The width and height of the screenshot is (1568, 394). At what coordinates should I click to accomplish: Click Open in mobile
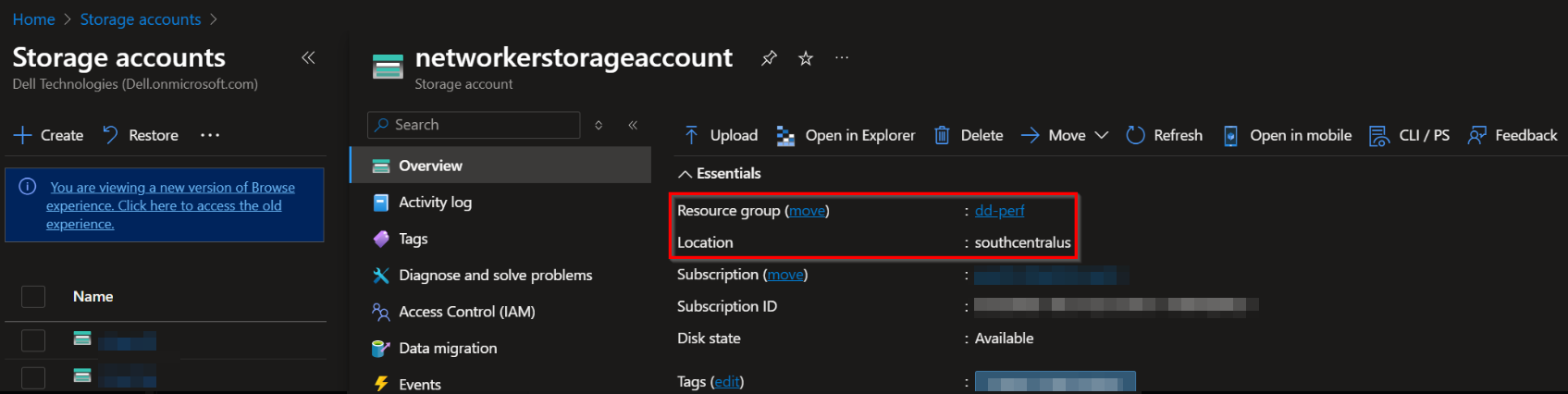[x=1287, y=135]
